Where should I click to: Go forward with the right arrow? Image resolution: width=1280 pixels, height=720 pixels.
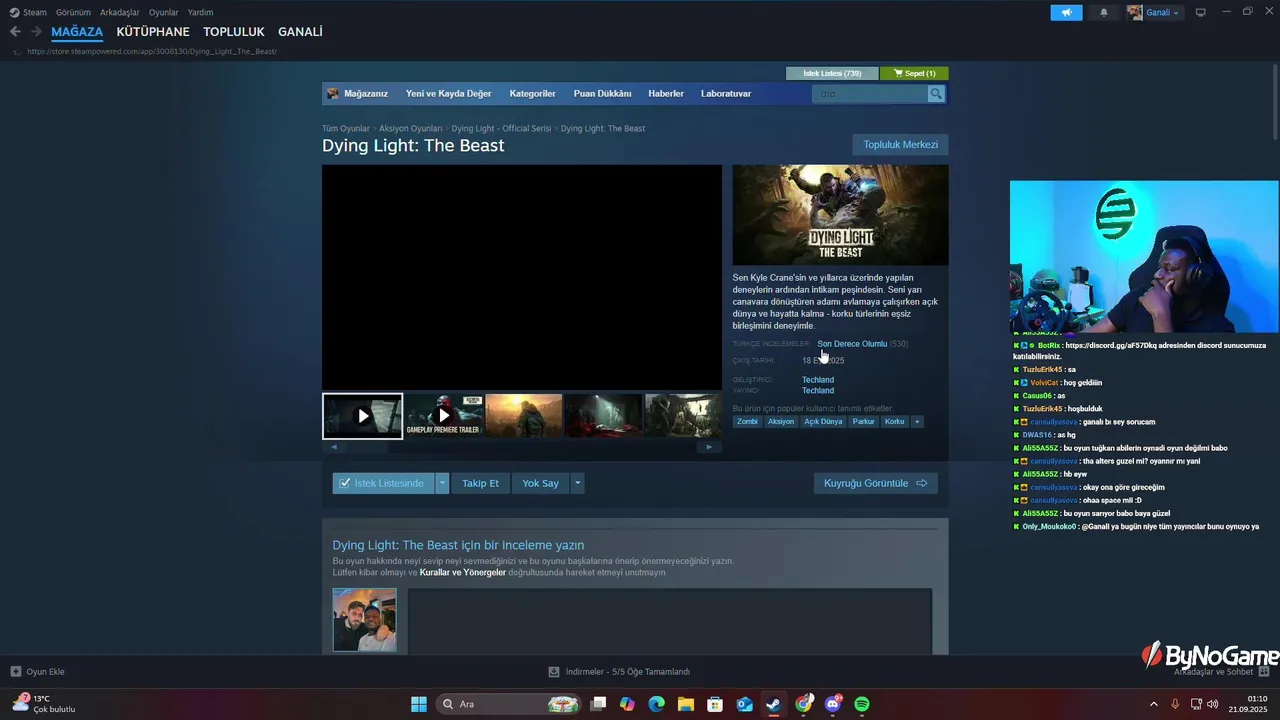click(x=36, y=32)
